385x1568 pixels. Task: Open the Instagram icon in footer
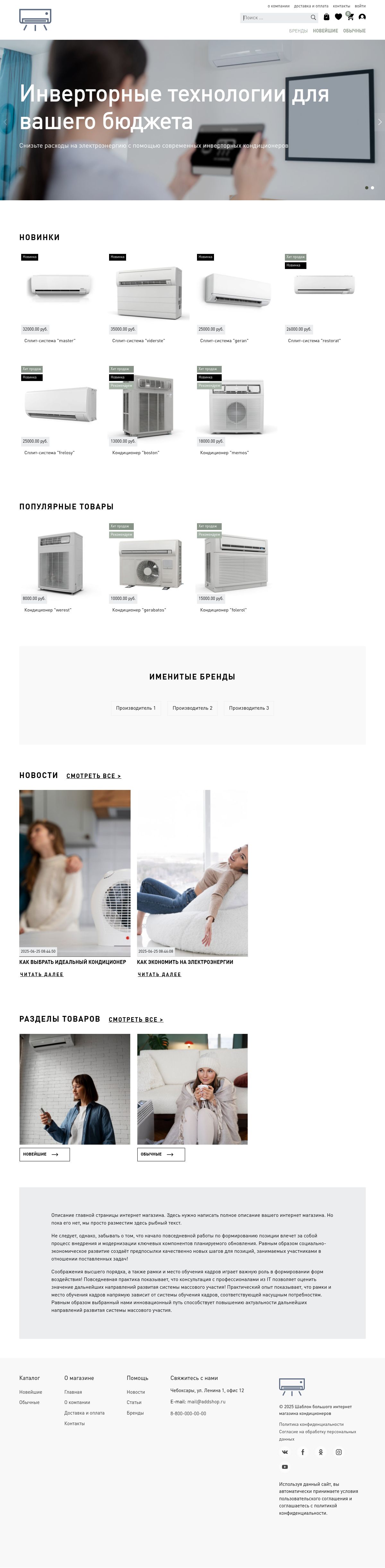pyautogui.click(x=339, y=1452)
